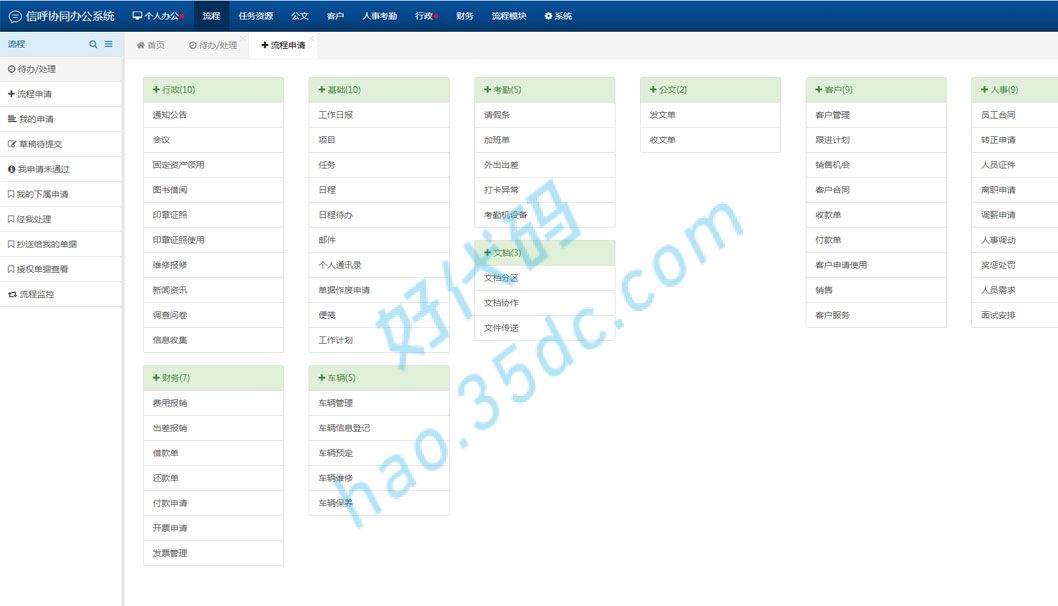Open the 人事考勤 top menu
Viewport: 1058px width, 606px height.
click(379, 16)
